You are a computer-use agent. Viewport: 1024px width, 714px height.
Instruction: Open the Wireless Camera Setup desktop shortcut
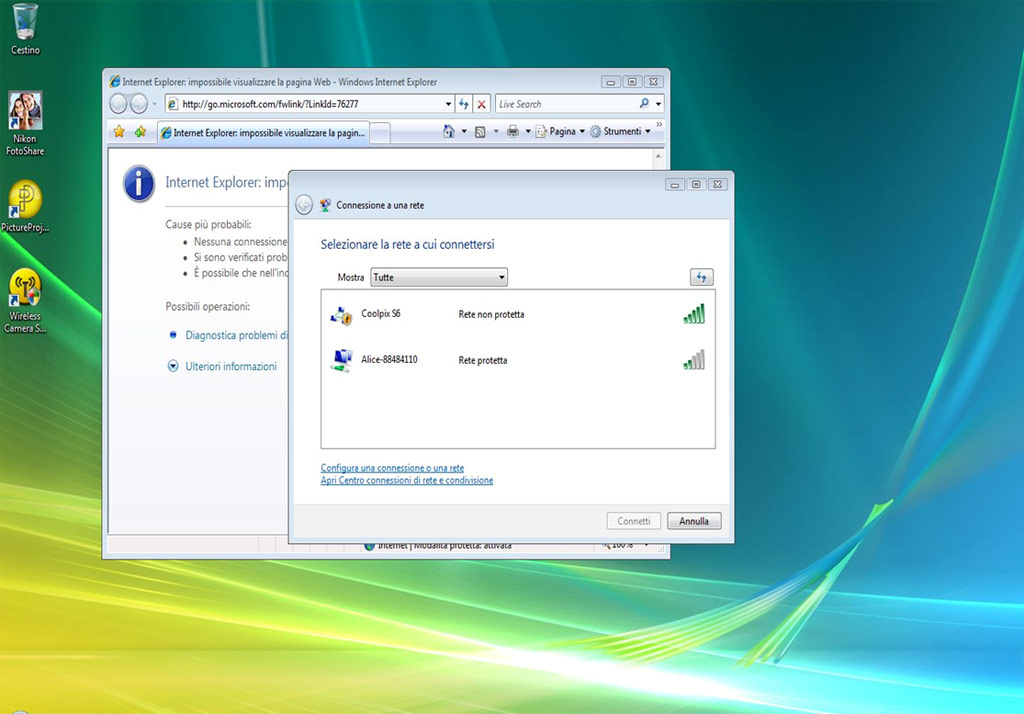pyautogui.click(x=25, y=301)
